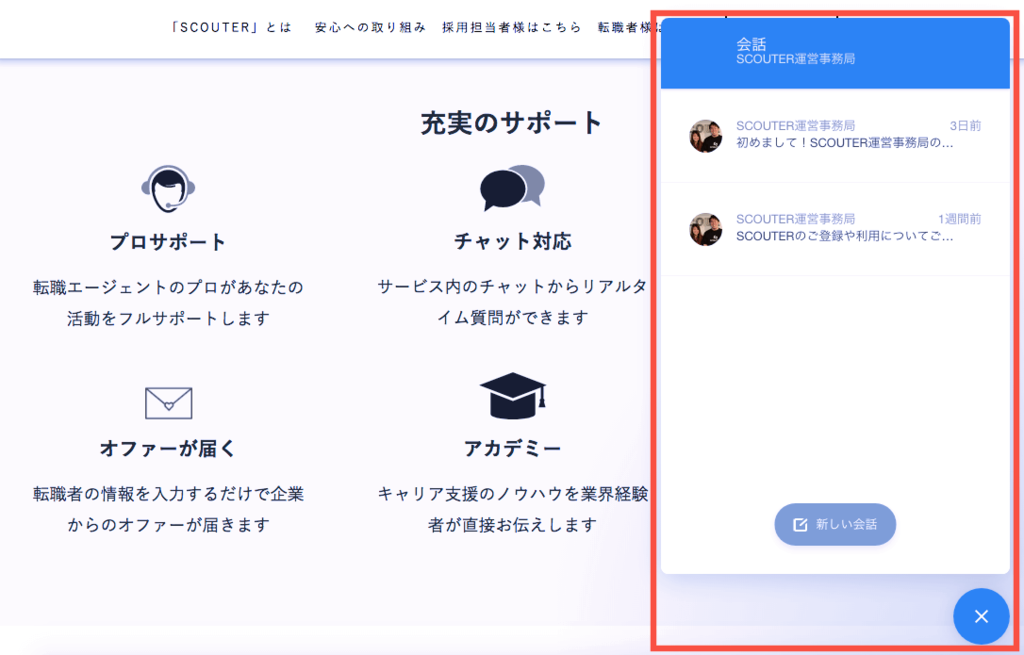
Task: Select the アカデミー title text
Action: click(x=513, y=449)
